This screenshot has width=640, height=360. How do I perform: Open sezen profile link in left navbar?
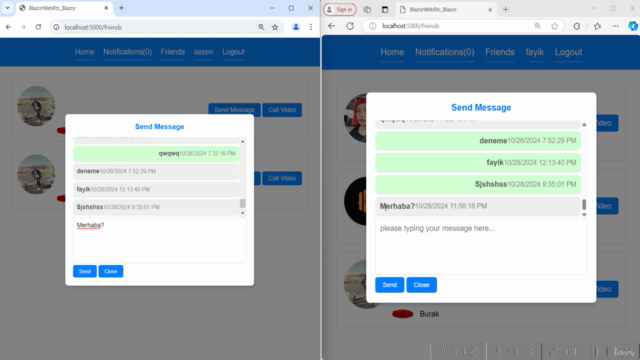pos(203,52)
